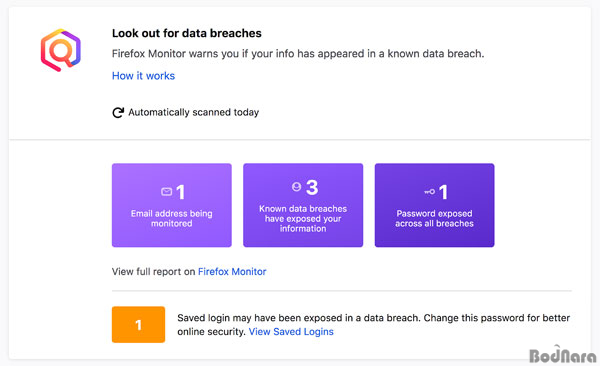Open the How it works link
Screen dimensions: 600x366
pyautogui.click(x=143, y=76)
